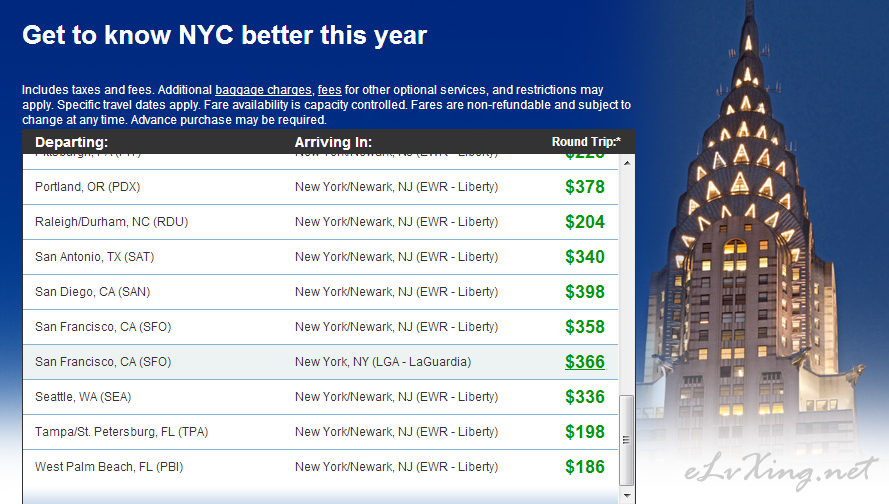Image resolution: width=889 pixels, height=504 pixels.
Task: Open the fees link
Action: pyautogui.click(x=329, y=90)
